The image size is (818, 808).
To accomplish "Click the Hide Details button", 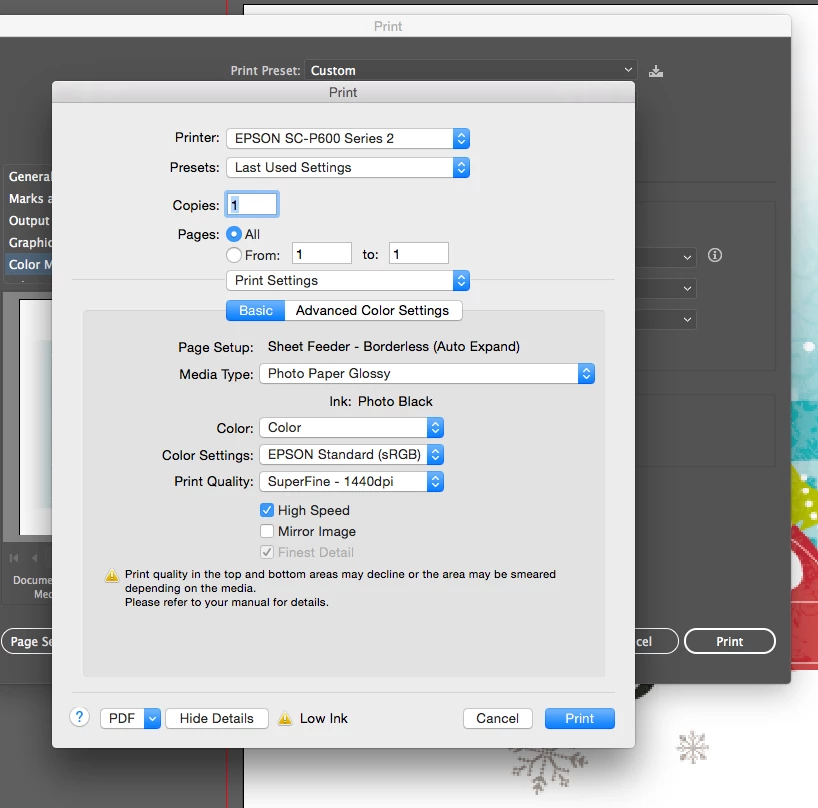I will [x=216, y=719].
